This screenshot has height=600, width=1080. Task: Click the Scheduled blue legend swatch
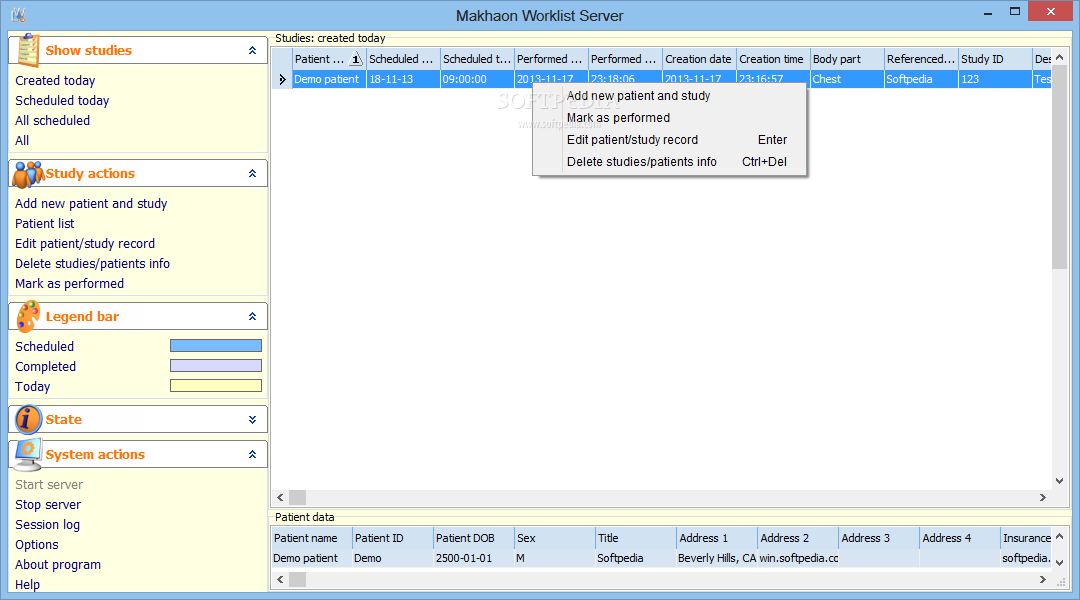pos(216,346)
